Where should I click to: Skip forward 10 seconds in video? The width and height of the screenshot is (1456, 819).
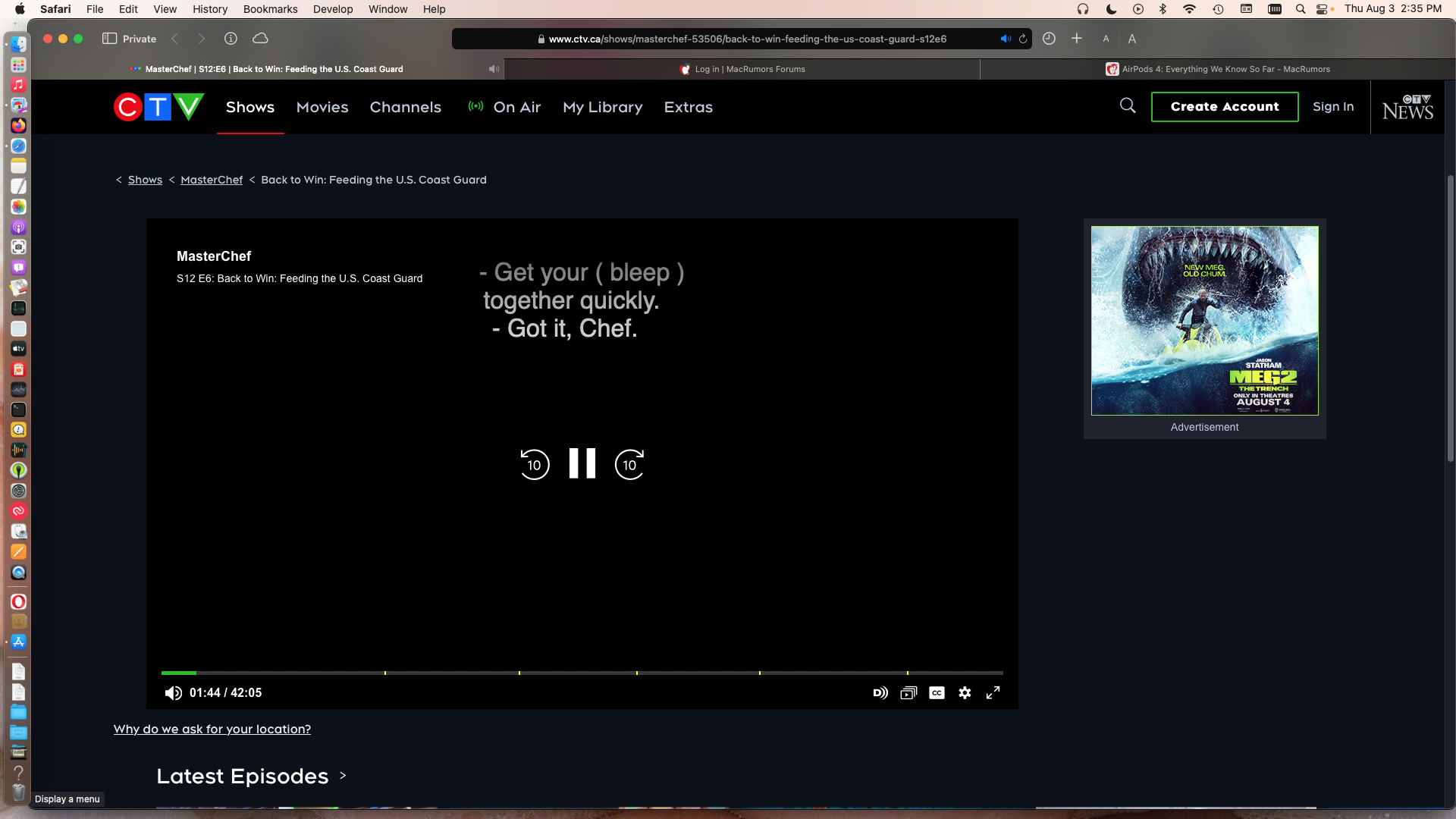(x=629, y=464)
